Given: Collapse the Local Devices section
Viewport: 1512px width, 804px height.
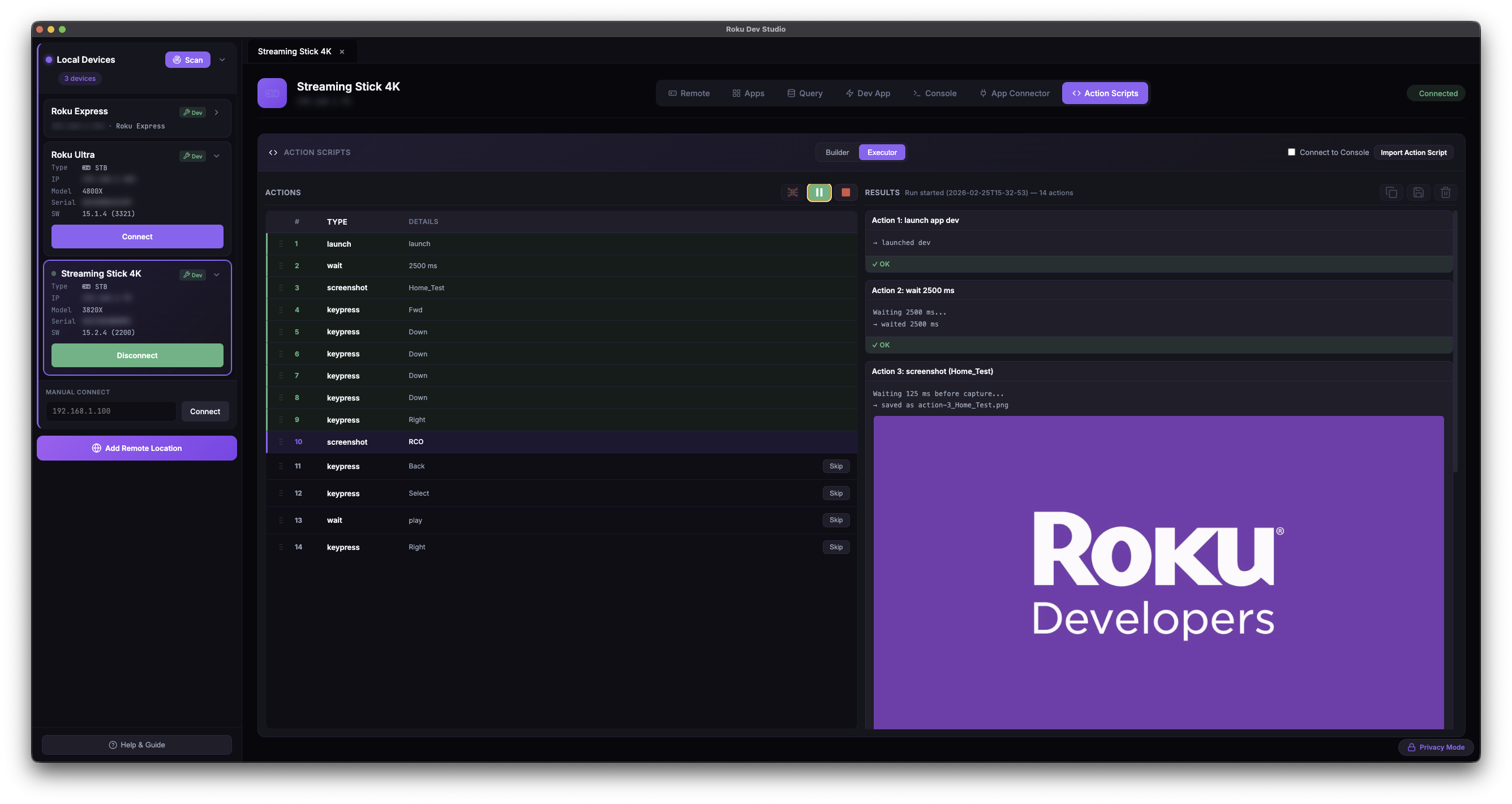Looking at the screenshot, I should coord(222,60).
